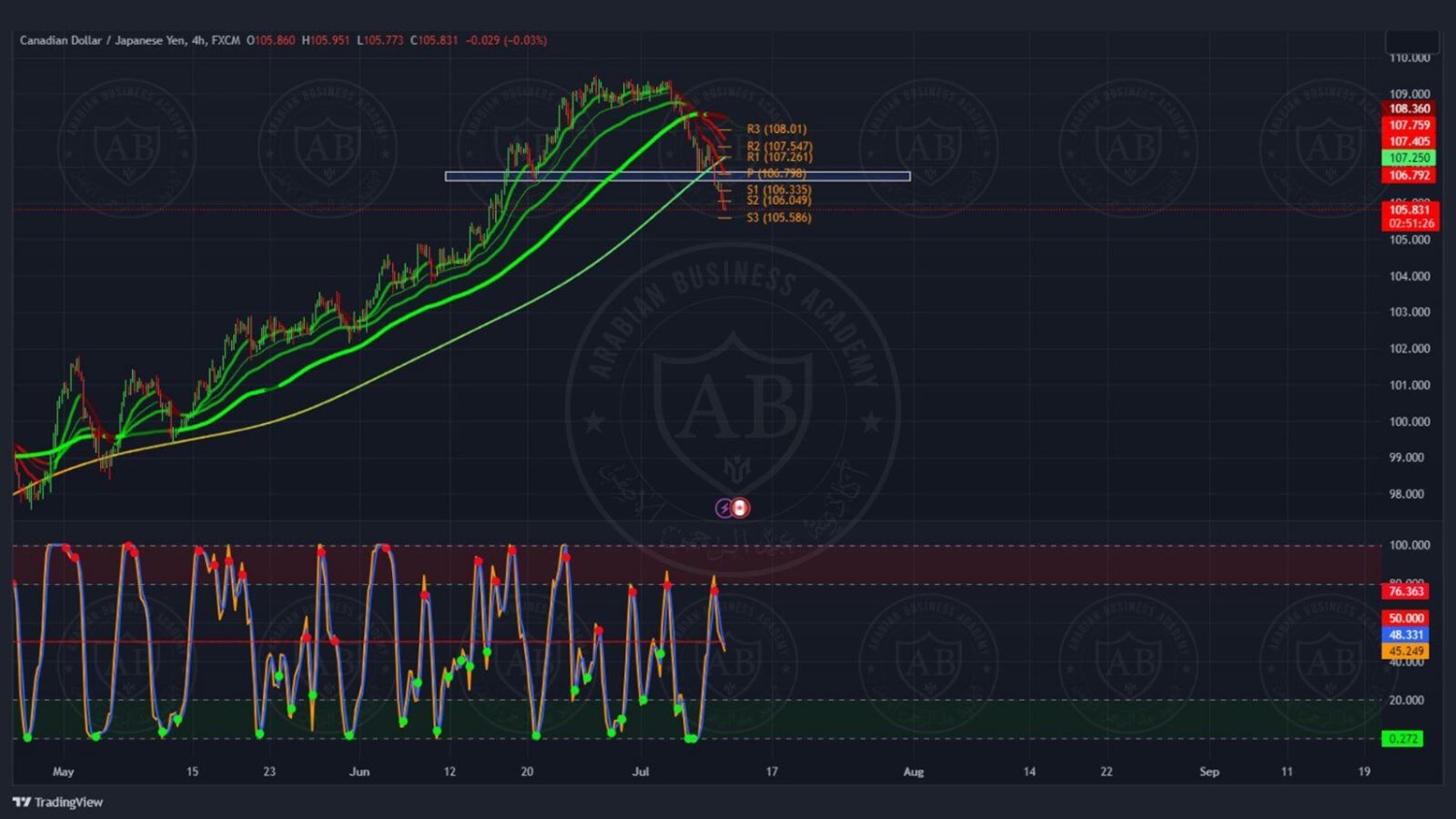The height and width of the screenshot is (819, 1456).
Task: Click Jul on the time axis
Action: (x=641, y=772)
